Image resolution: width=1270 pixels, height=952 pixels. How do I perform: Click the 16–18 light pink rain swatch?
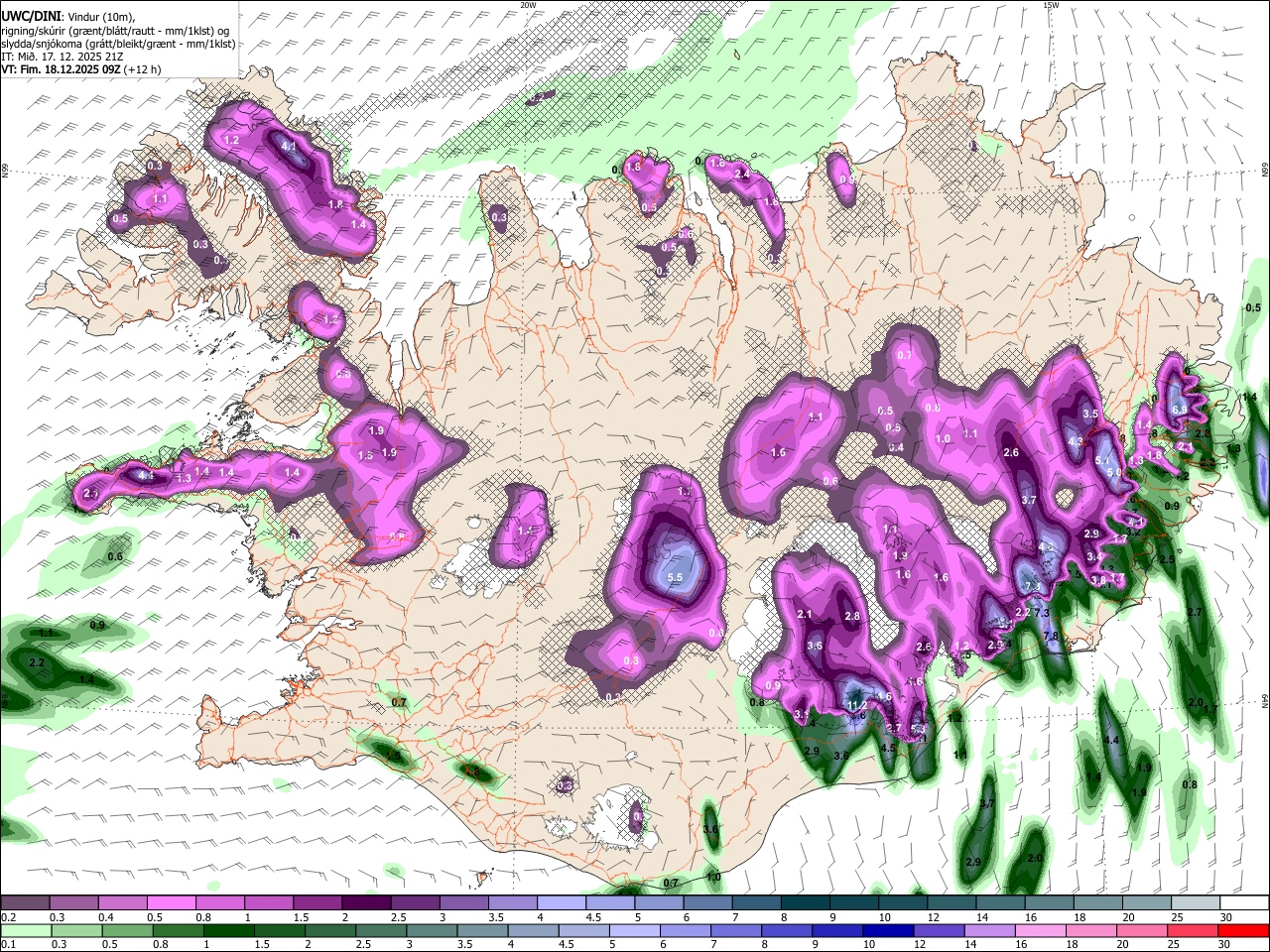point(1039,931)
